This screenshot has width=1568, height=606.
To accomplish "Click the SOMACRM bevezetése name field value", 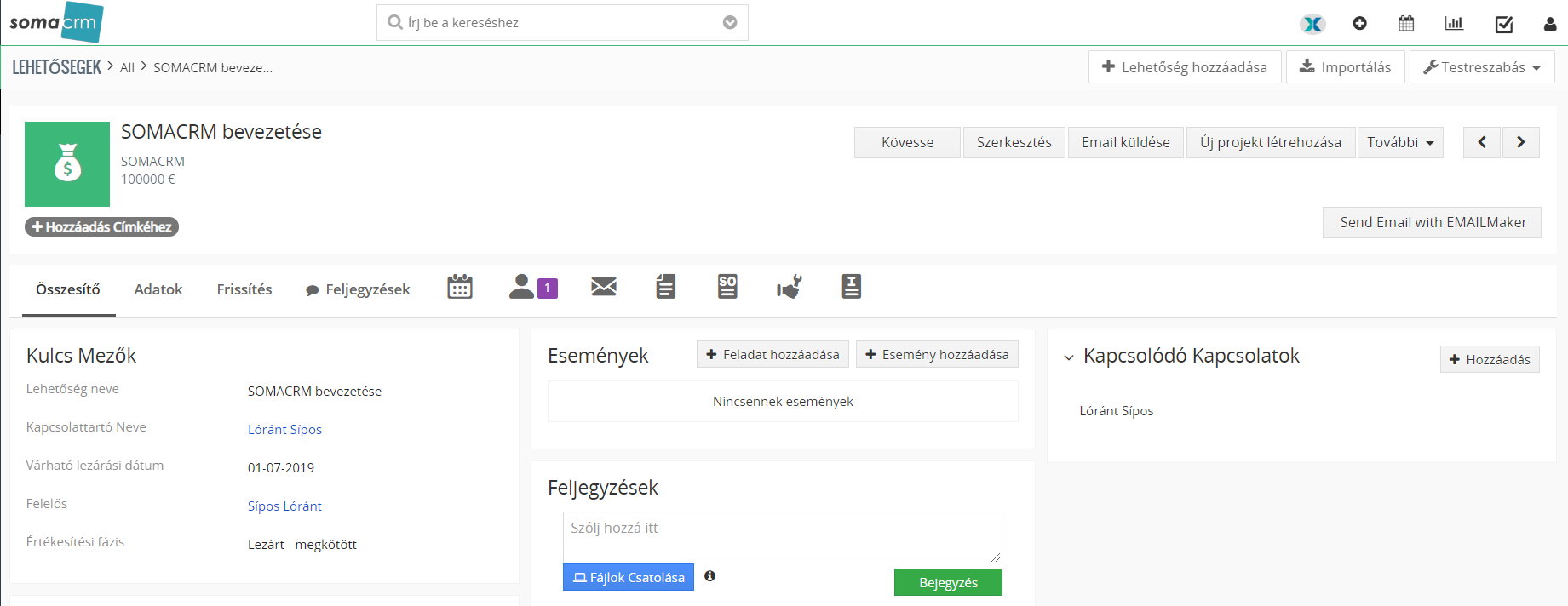I will click(314, 391).
